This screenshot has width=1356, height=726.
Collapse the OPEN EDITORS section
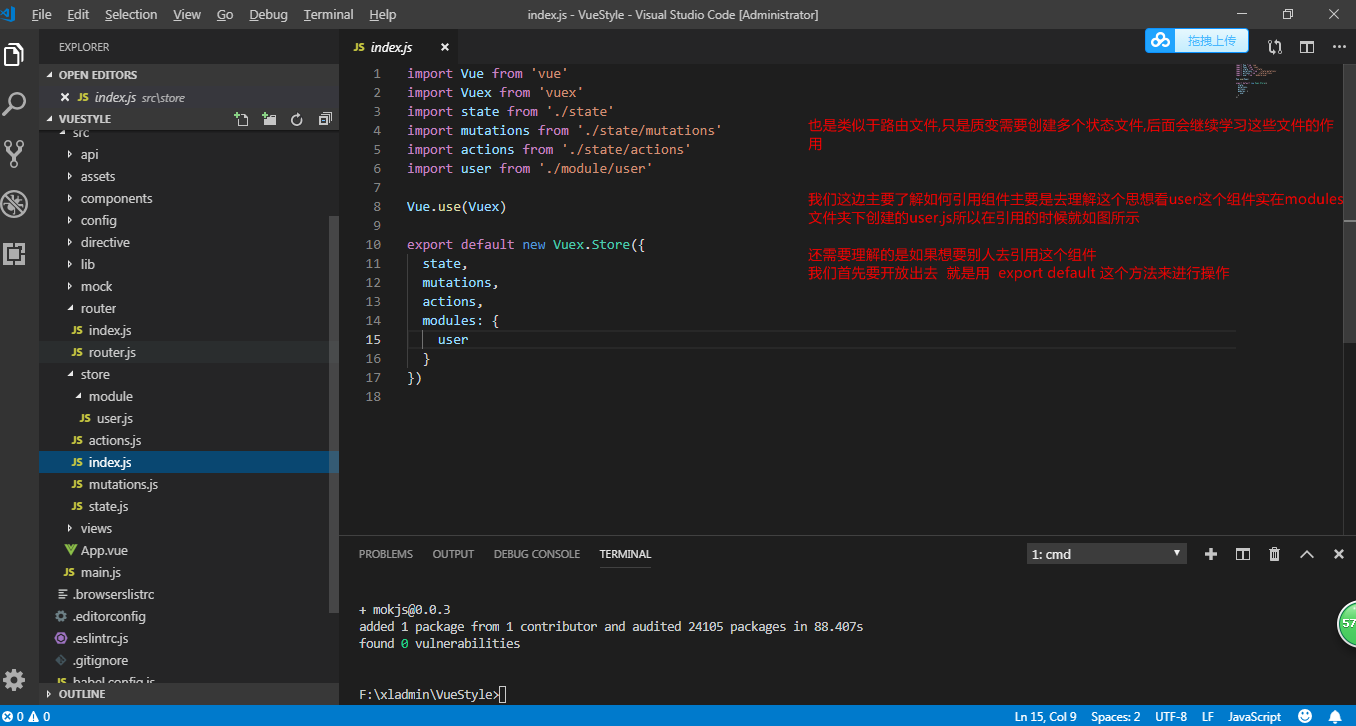189,75
